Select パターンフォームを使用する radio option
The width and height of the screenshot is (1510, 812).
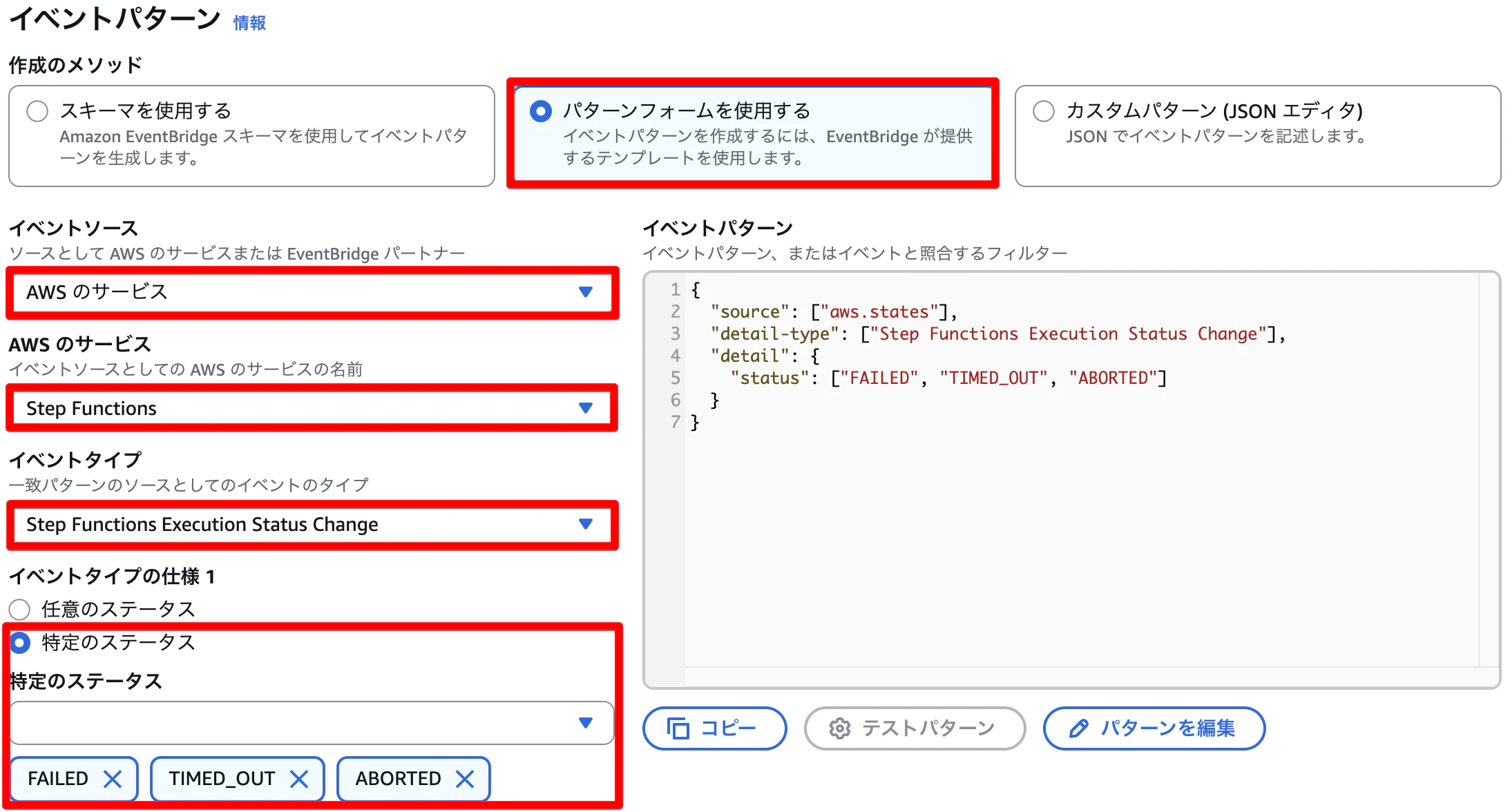[541, 111]
